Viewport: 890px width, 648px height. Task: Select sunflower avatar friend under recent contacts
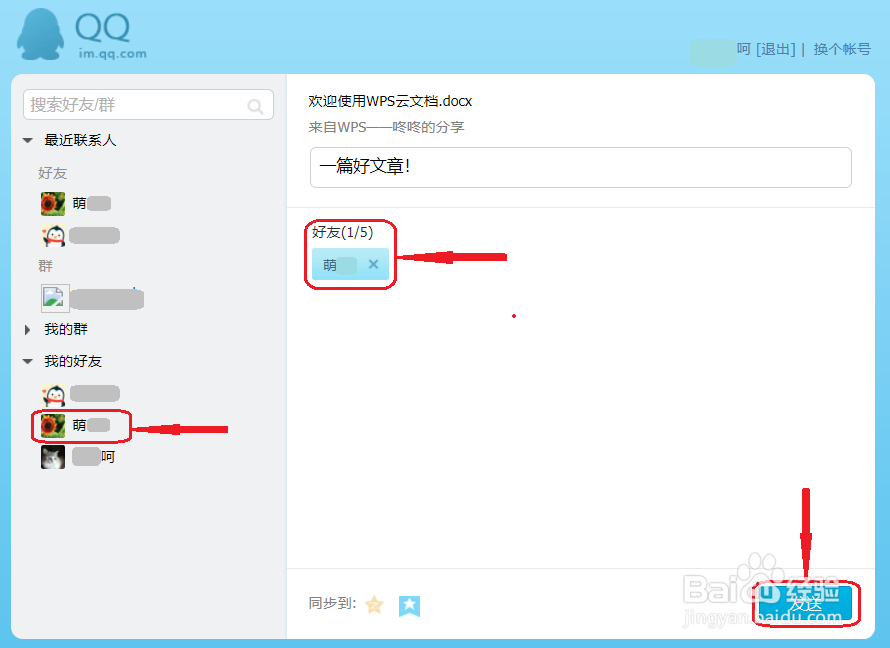coord(75,204)
